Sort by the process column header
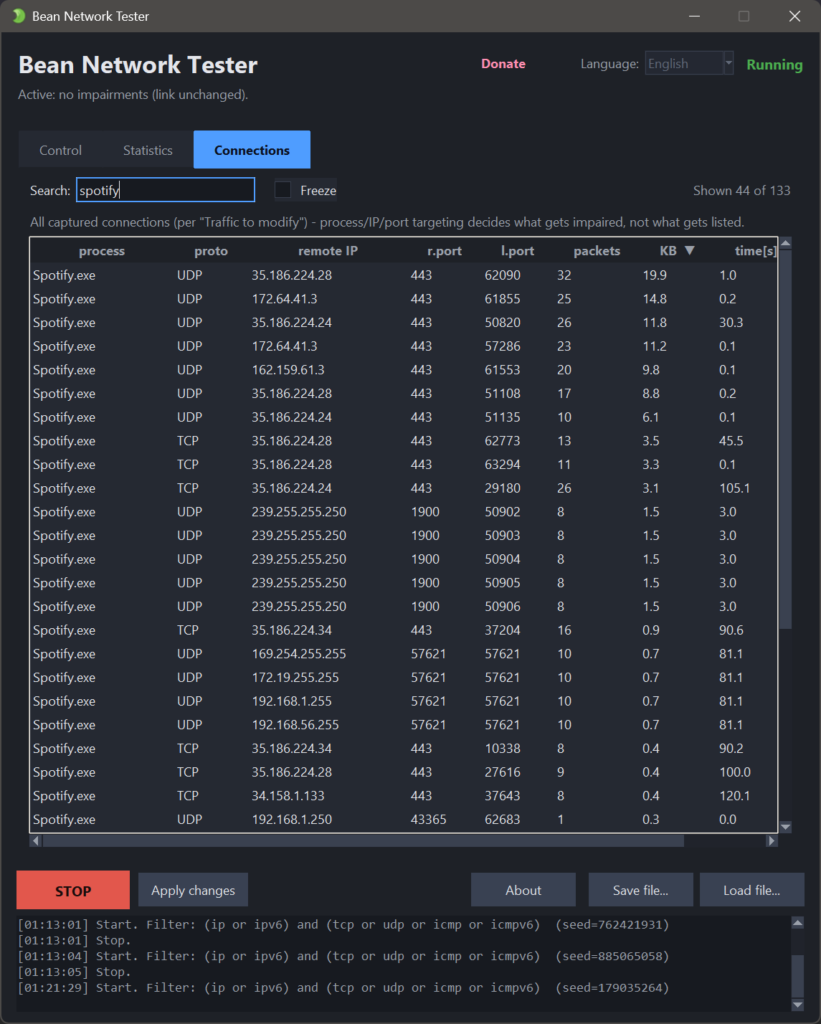821x1024 pixels. 102,251
